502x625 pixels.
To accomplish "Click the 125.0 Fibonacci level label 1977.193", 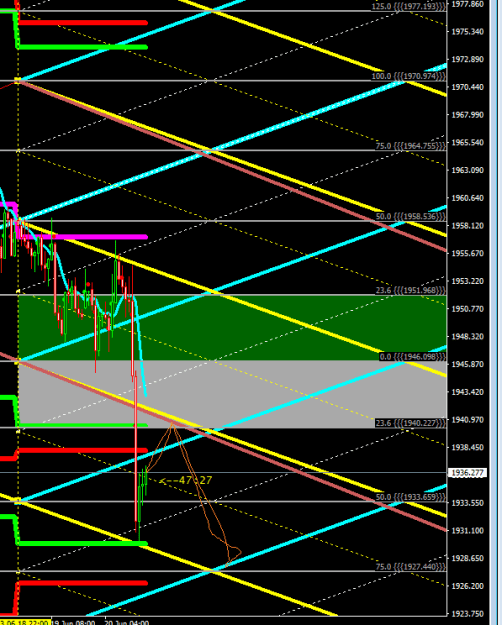I will click(409, 6).
